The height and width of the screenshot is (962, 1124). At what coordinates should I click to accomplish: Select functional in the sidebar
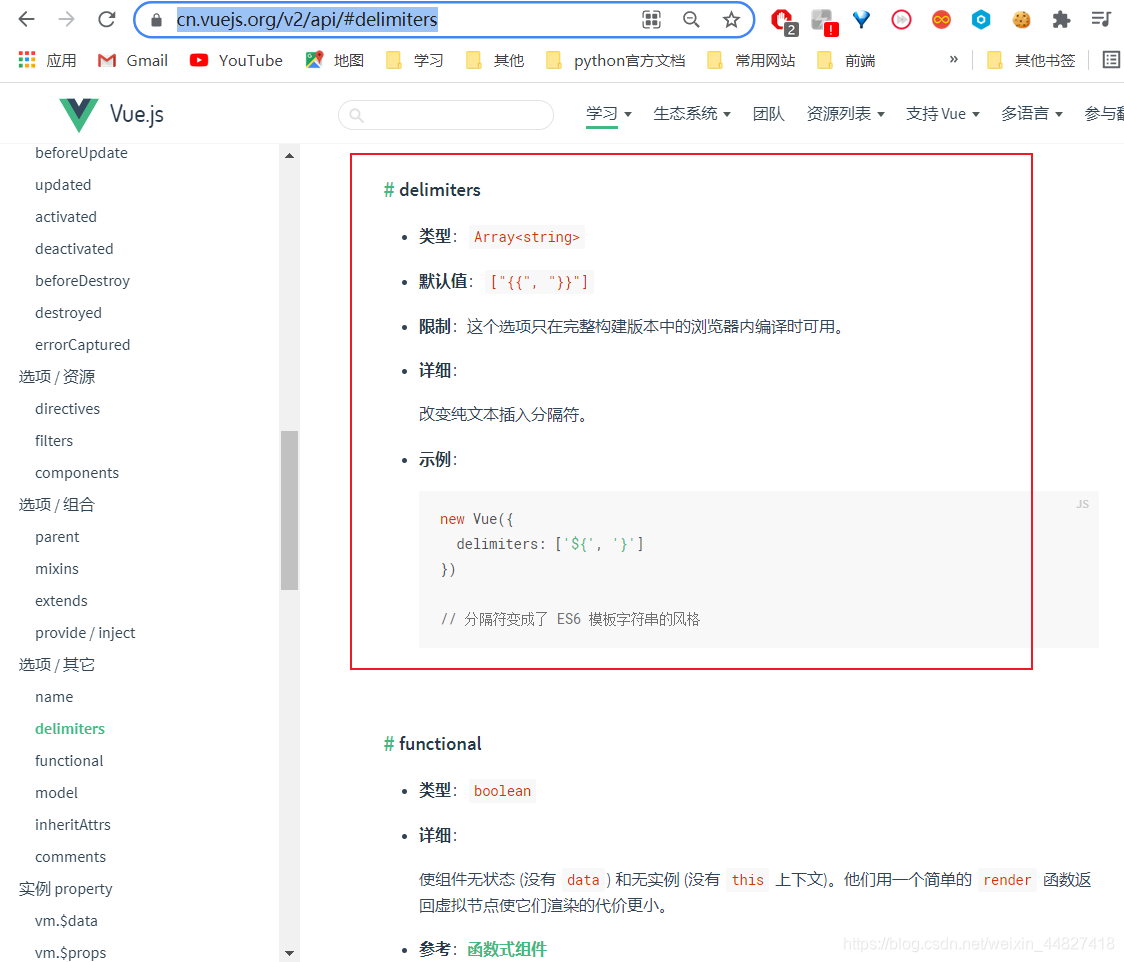[x=69, y=760]
